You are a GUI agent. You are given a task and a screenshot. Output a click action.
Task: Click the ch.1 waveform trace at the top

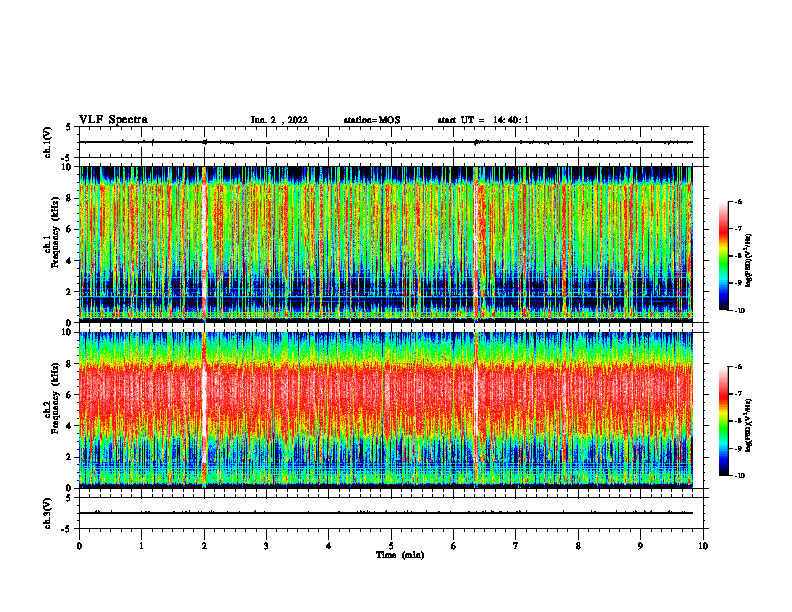[x=386, y=142]
